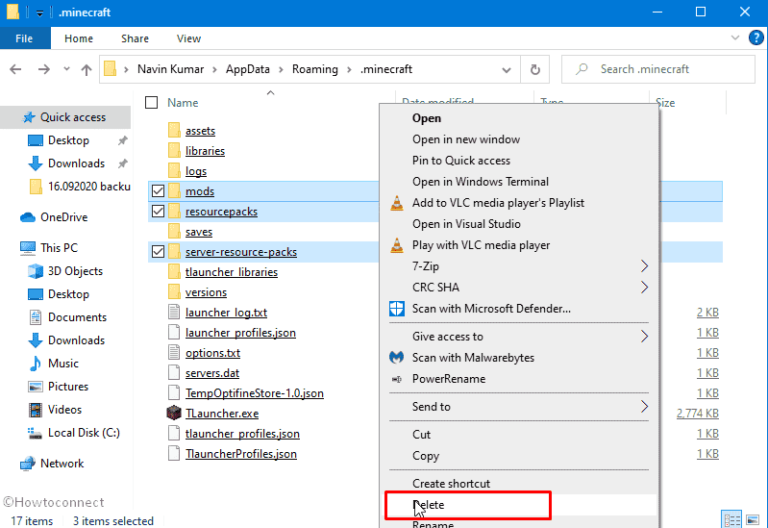
Task: Click the TLauncher.exe application icon
Action: pyautogui.click(x=174, y=413)
